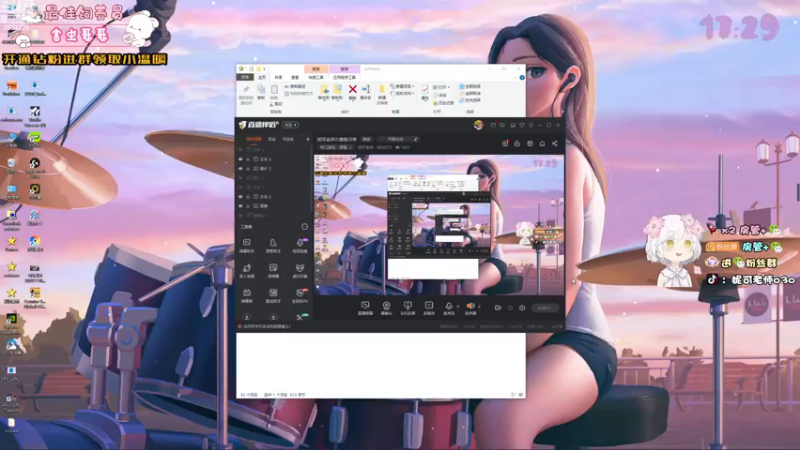Click the gift box icon with red badge

point(505,143)
